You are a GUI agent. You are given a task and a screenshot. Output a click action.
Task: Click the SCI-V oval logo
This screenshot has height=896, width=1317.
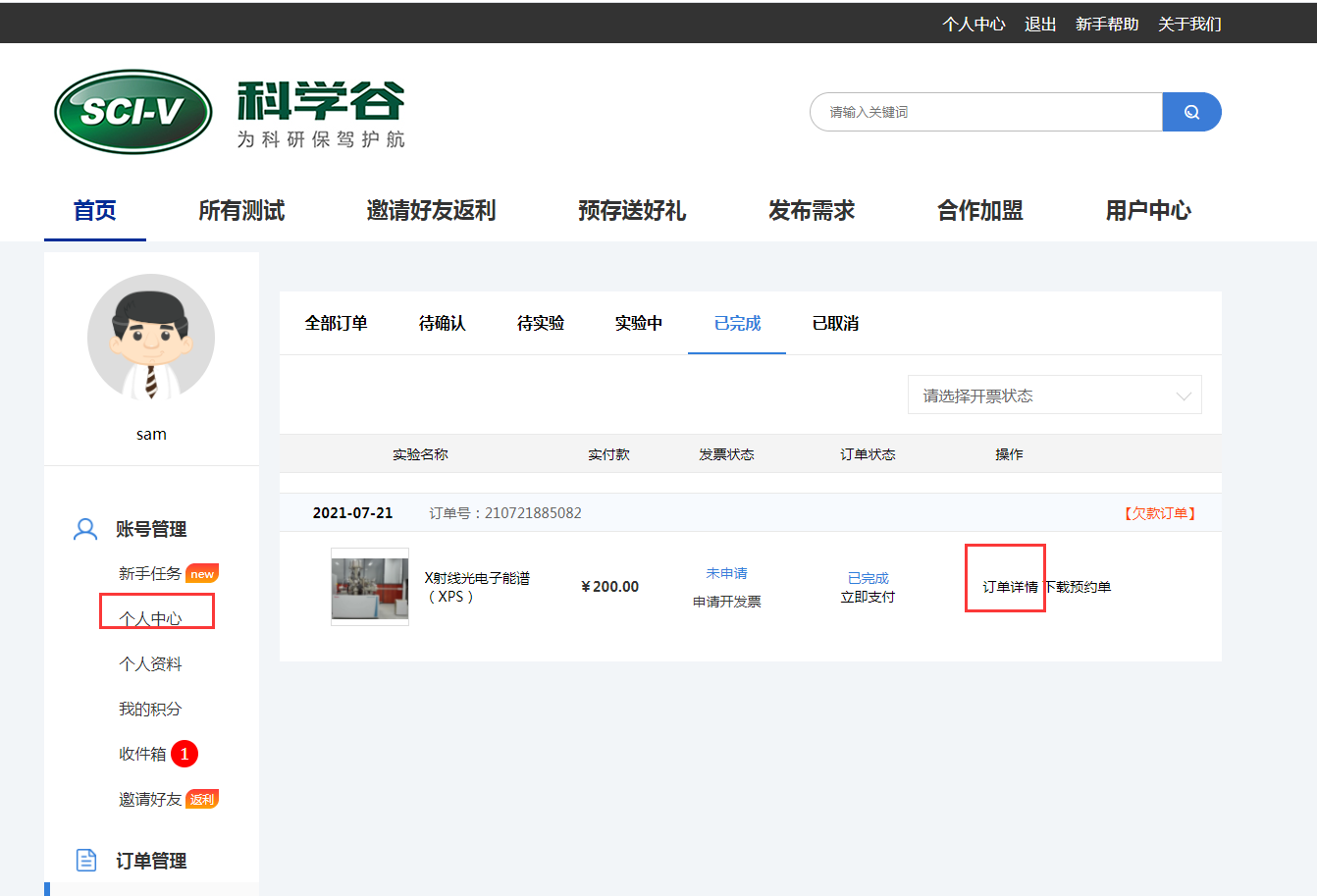[133, 112]
